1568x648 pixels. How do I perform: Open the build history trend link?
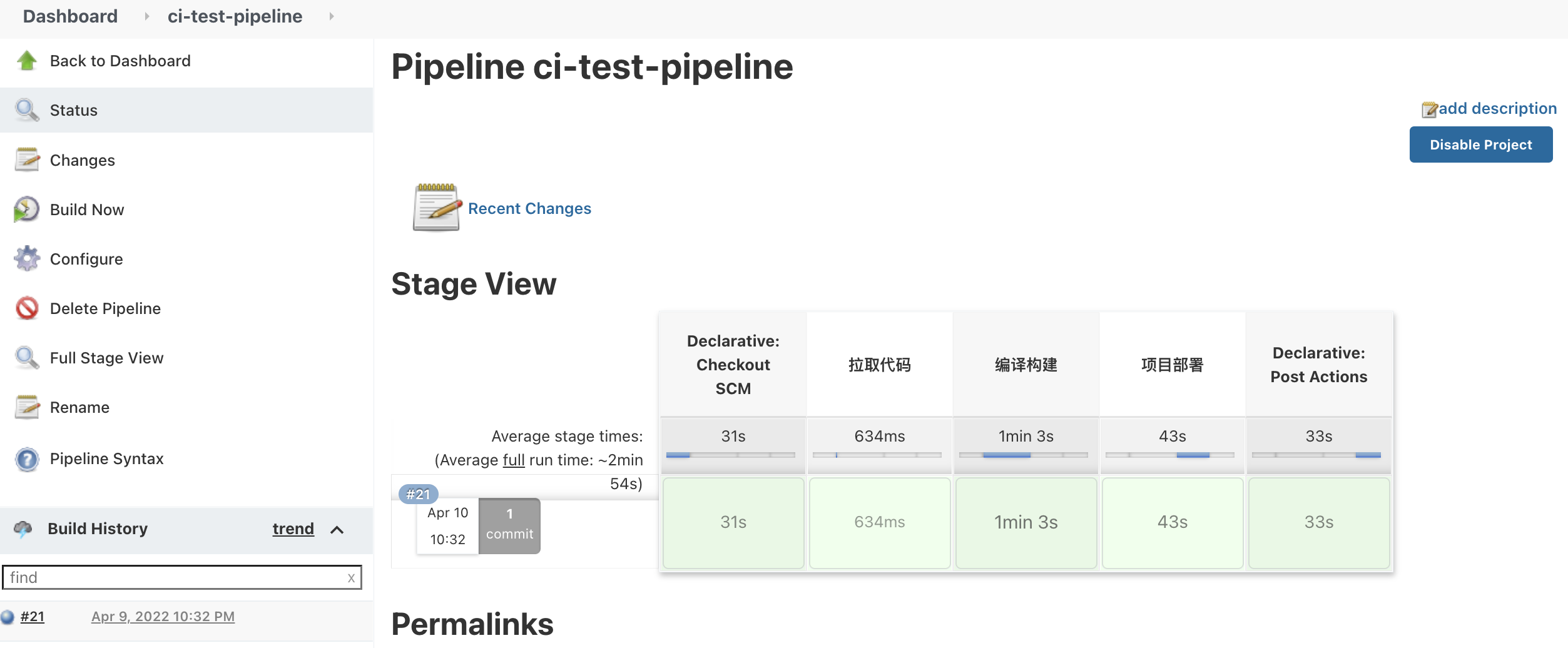[293, 529]
